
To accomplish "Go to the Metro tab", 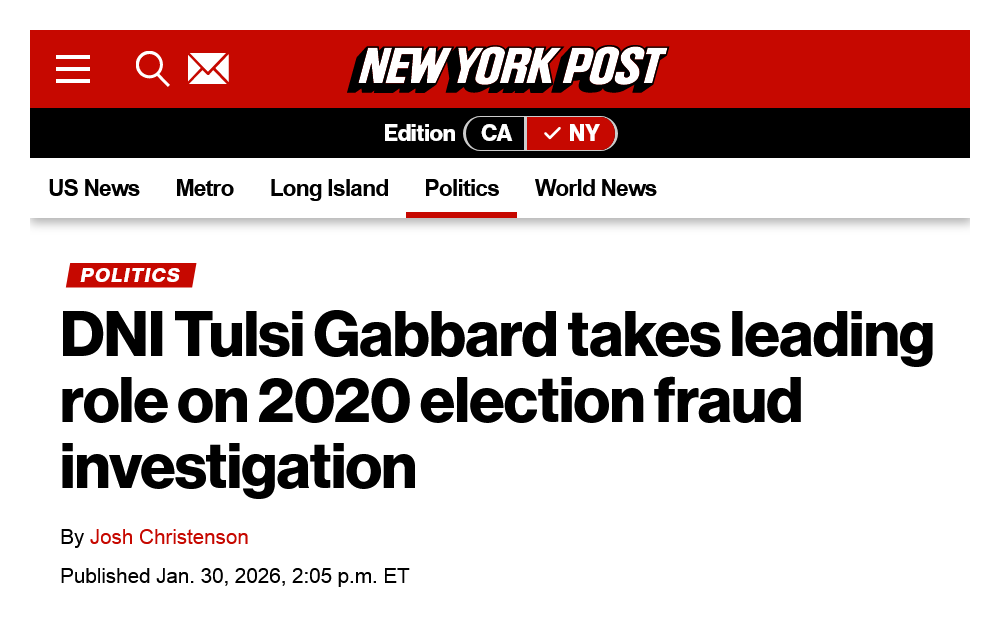I will [205, 188].
